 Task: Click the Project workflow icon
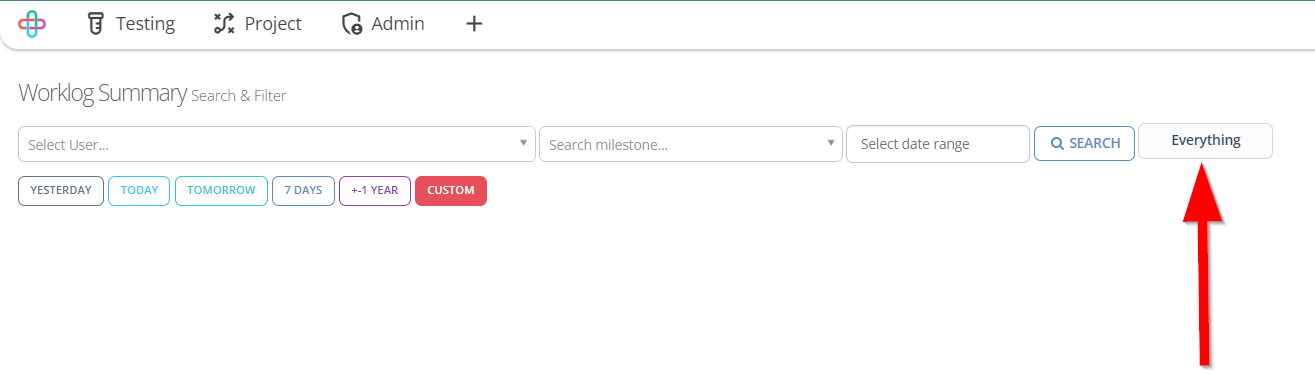coord(224,24)
